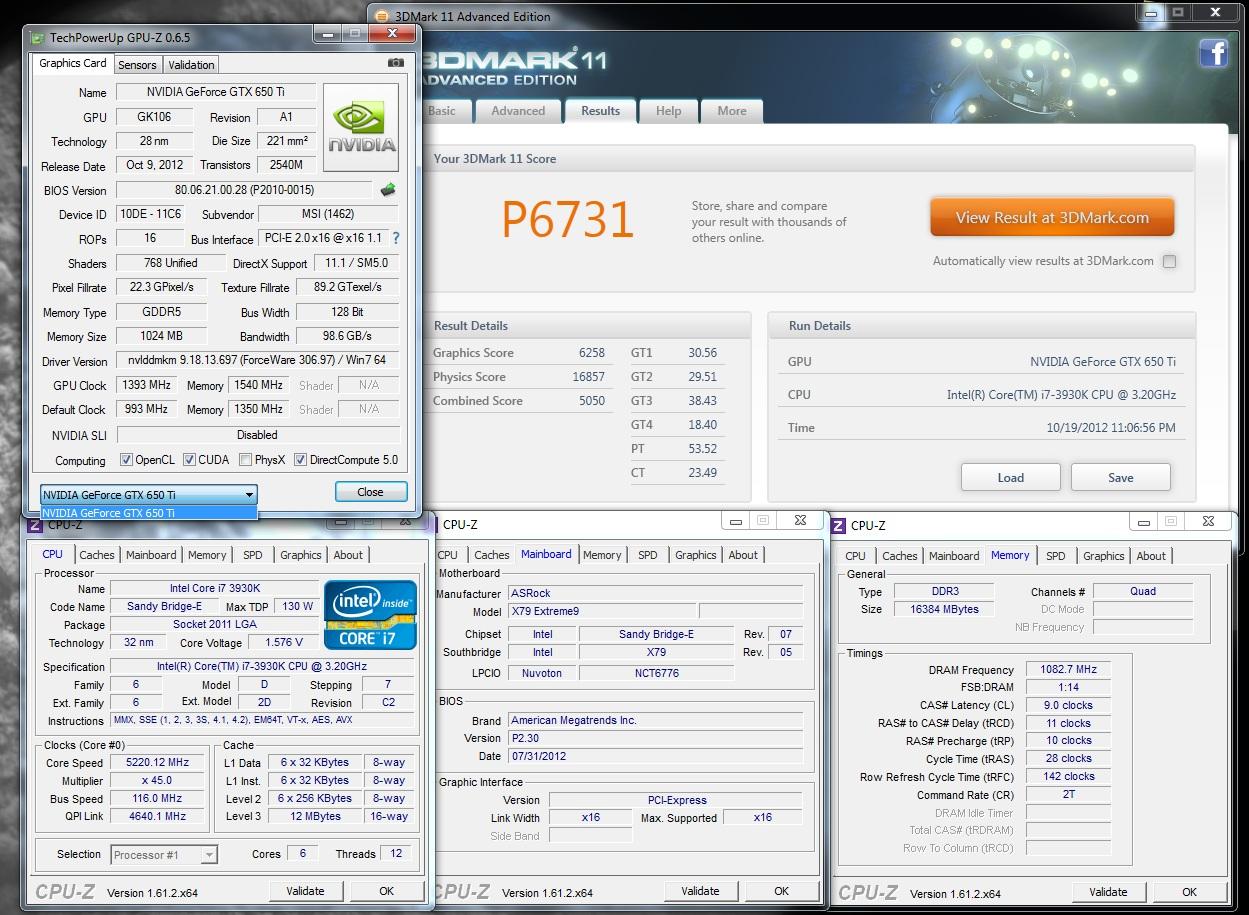Click the Driver Version field in GPU-Z
The image size is (1249, 915).
pyautogui.click(x=257, y=361)
